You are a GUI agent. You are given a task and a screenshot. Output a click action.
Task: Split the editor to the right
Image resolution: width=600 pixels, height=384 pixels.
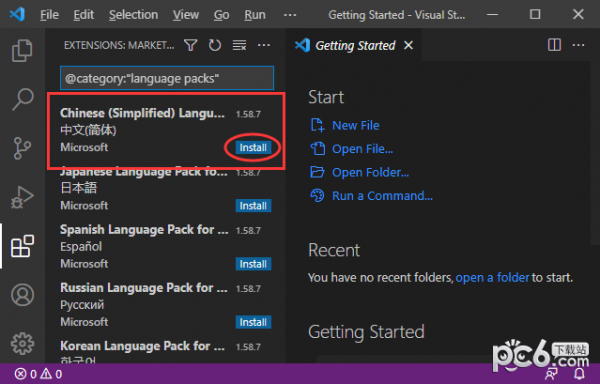pyautogui.click(x=554, y=45)
